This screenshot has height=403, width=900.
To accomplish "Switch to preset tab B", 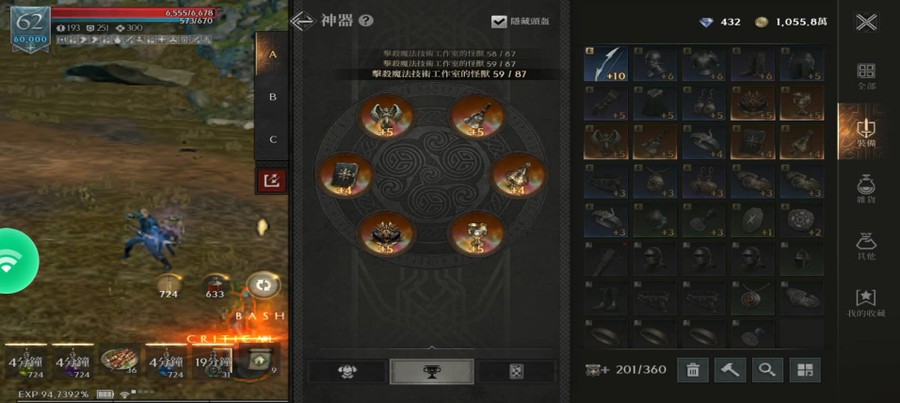I will click(x=273, y=97).
